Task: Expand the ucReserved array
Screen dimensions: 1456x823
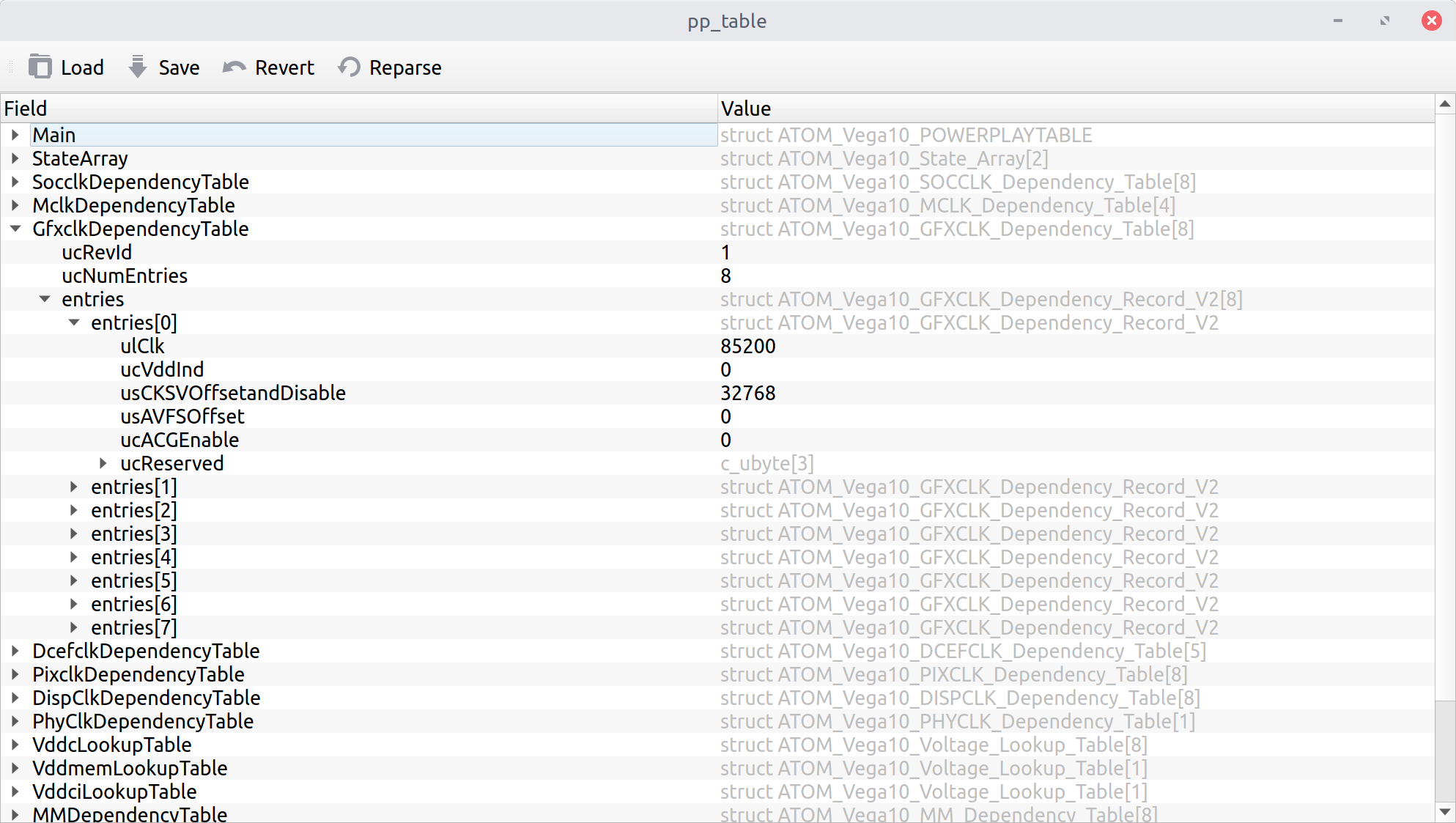Action: 103,463
